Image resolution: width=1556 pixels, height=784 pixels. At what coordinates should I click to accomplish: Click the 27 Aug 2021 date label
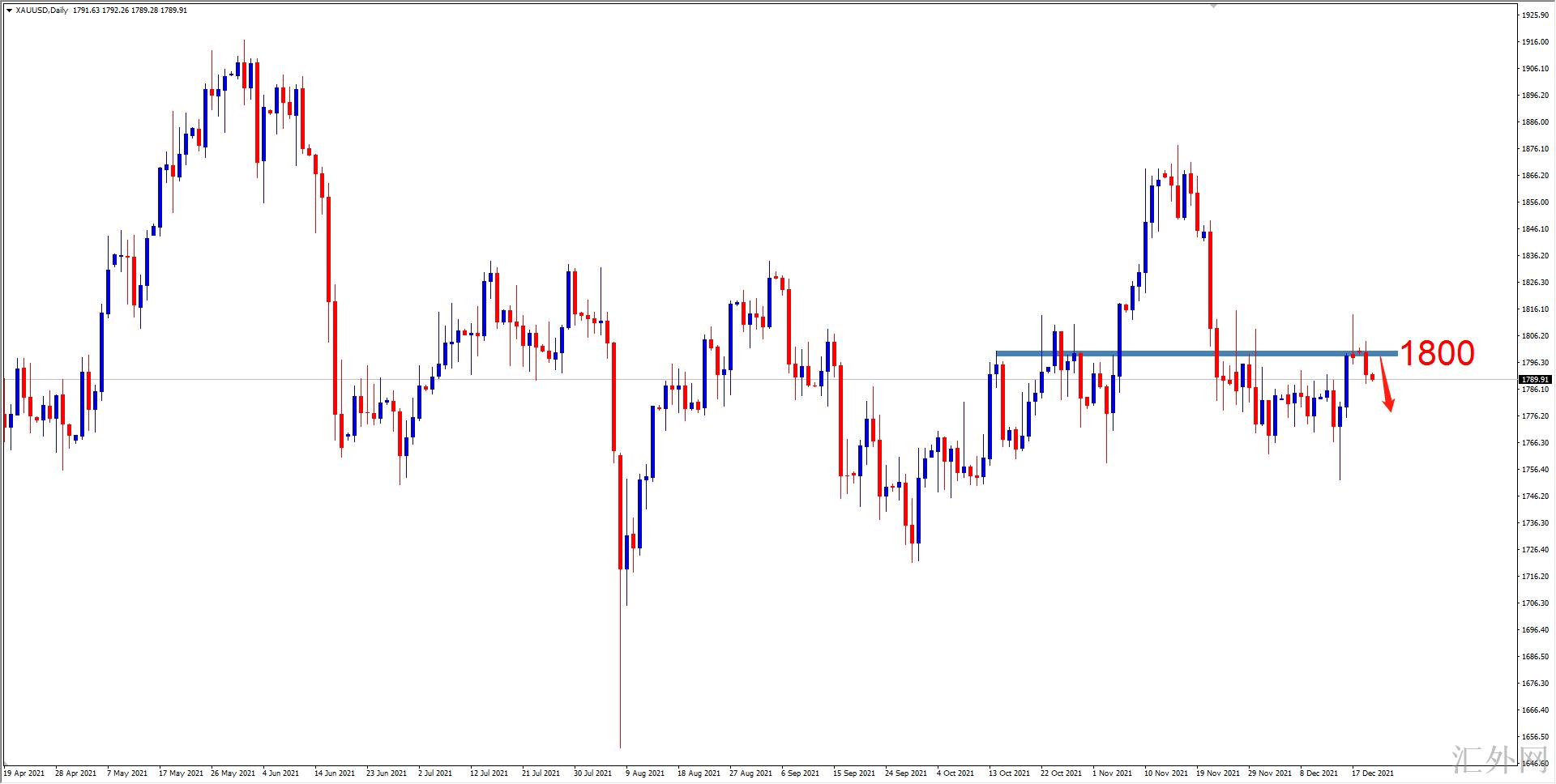tap(750, 773)
